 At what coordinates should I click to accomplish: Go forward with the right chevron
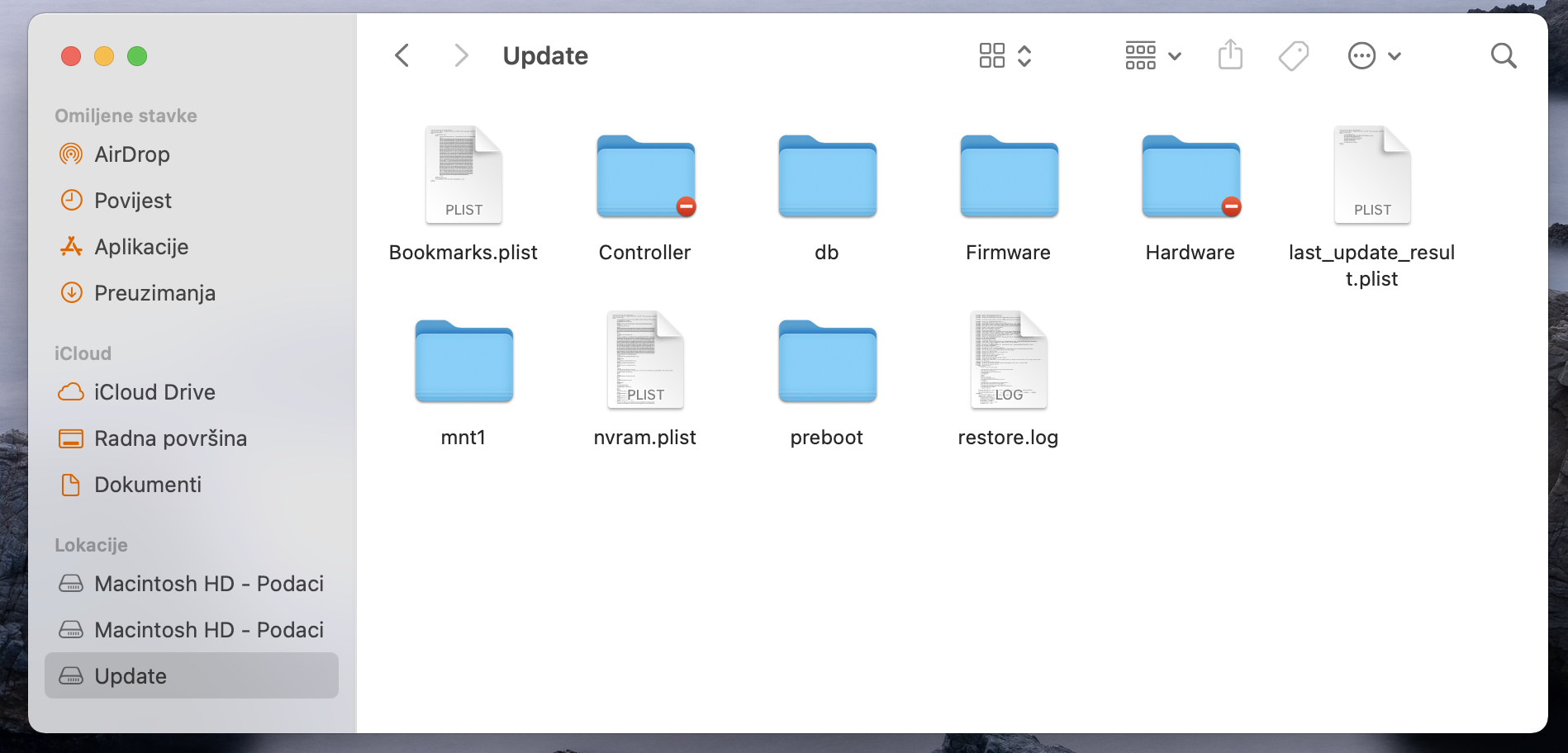tap(461, 56)
